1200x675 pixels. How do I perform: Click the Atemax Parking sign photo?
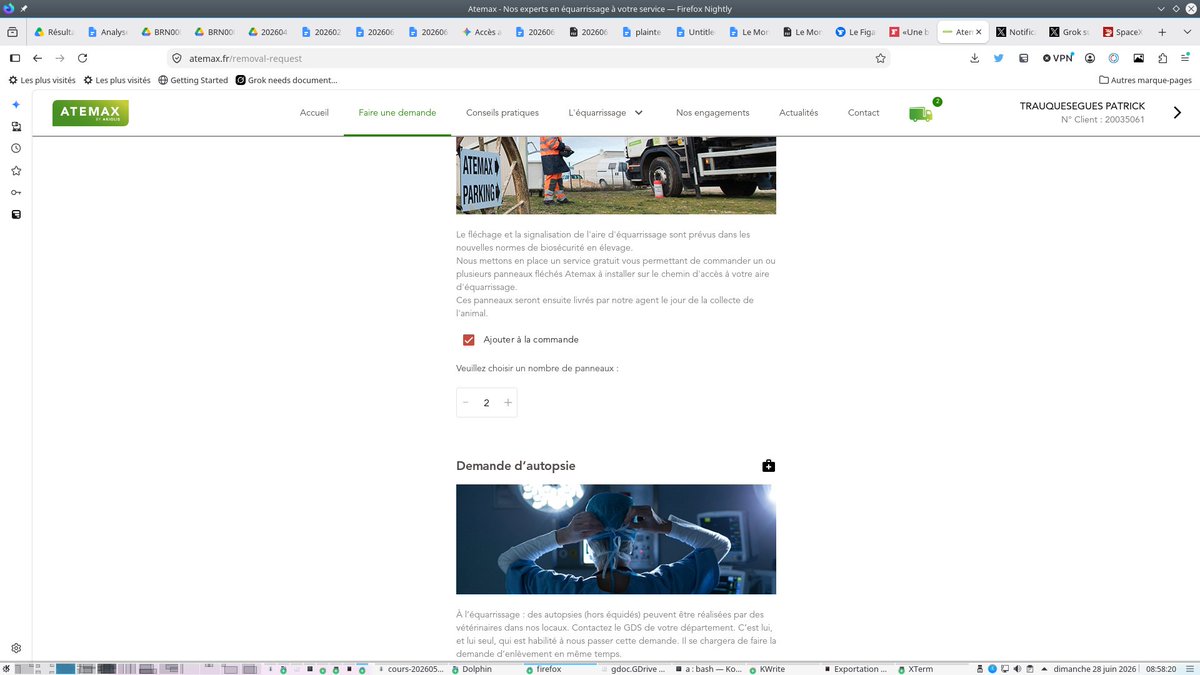(616, 175)
